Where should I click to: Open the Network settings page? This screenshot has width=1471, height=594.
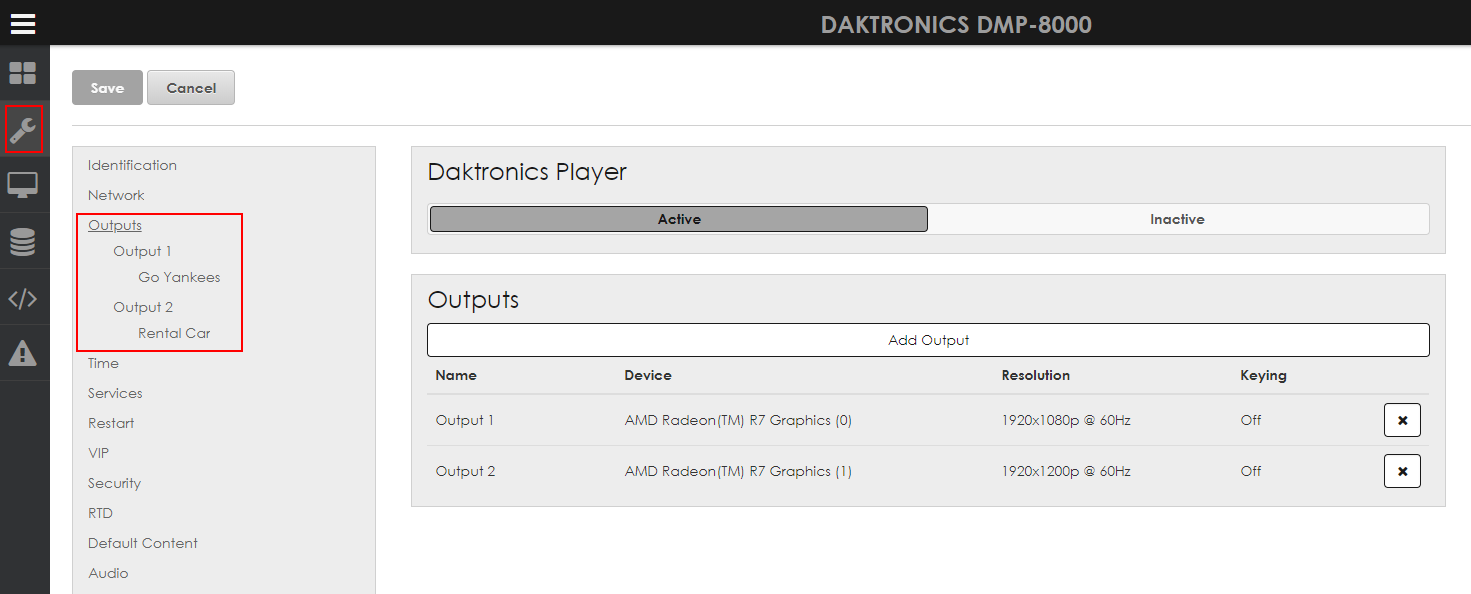click(116, 195)
